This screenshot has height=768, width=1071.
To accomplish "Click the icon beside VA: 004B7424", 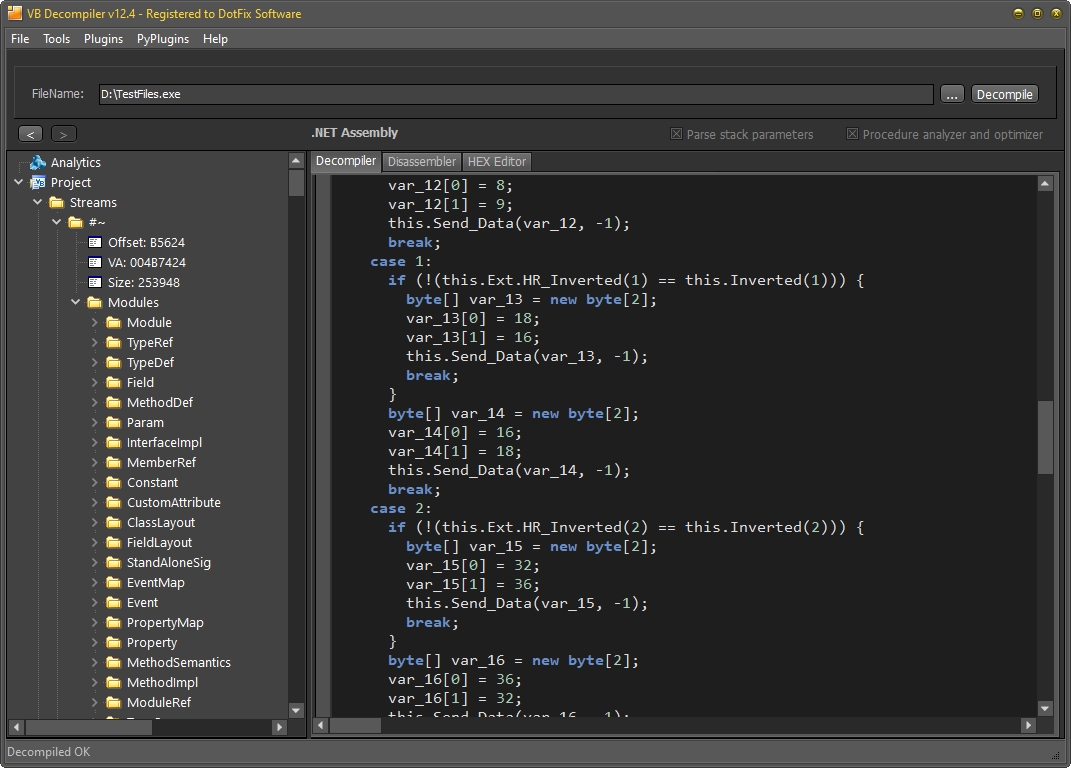I will (95, 262).
